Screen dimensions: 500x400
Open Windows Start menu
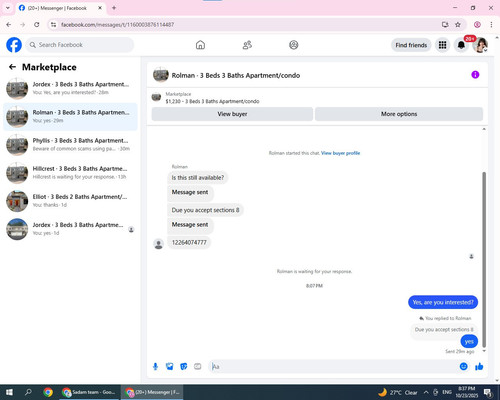tap(9, 392)
